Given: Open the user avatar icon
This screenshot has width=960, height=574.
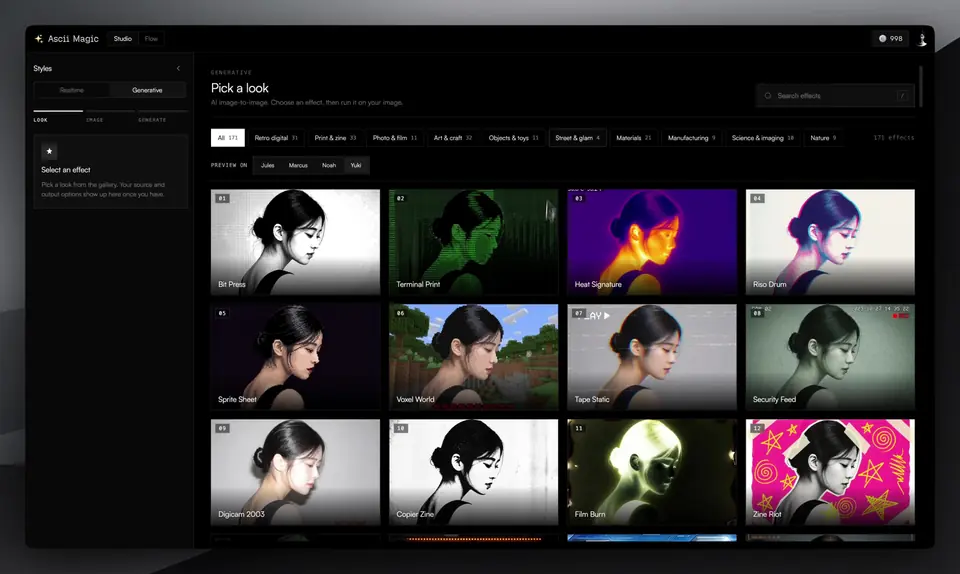Looking at the screenshot, I should [921, 39].
